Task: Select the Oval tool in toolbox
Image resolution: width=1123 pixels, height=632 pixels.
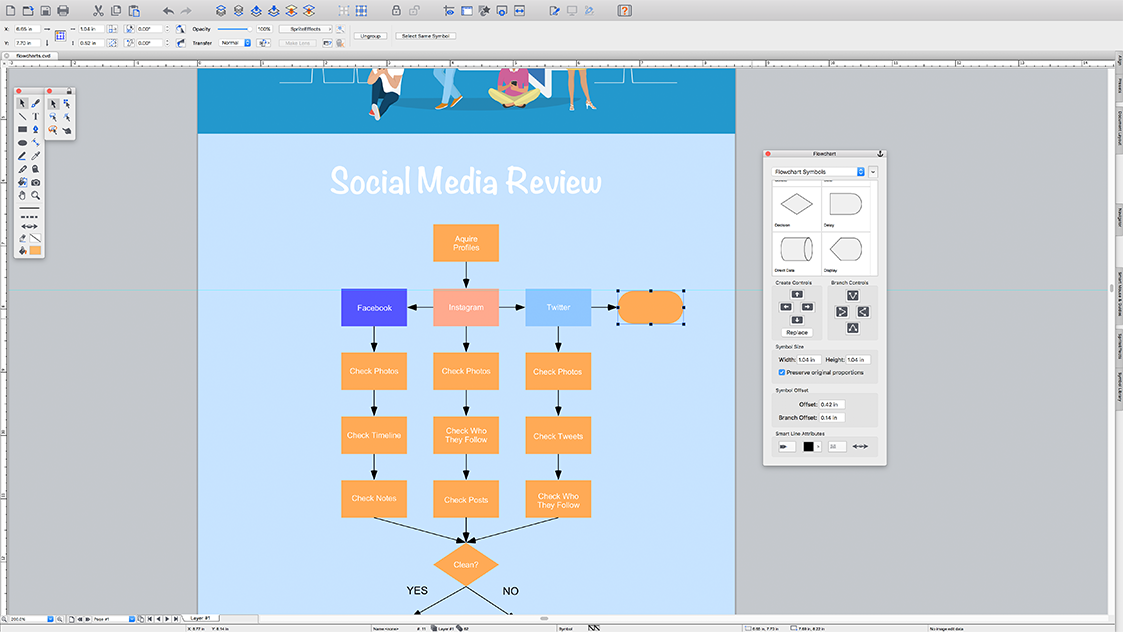Action: pyautogui.click(x=22, y=143)
